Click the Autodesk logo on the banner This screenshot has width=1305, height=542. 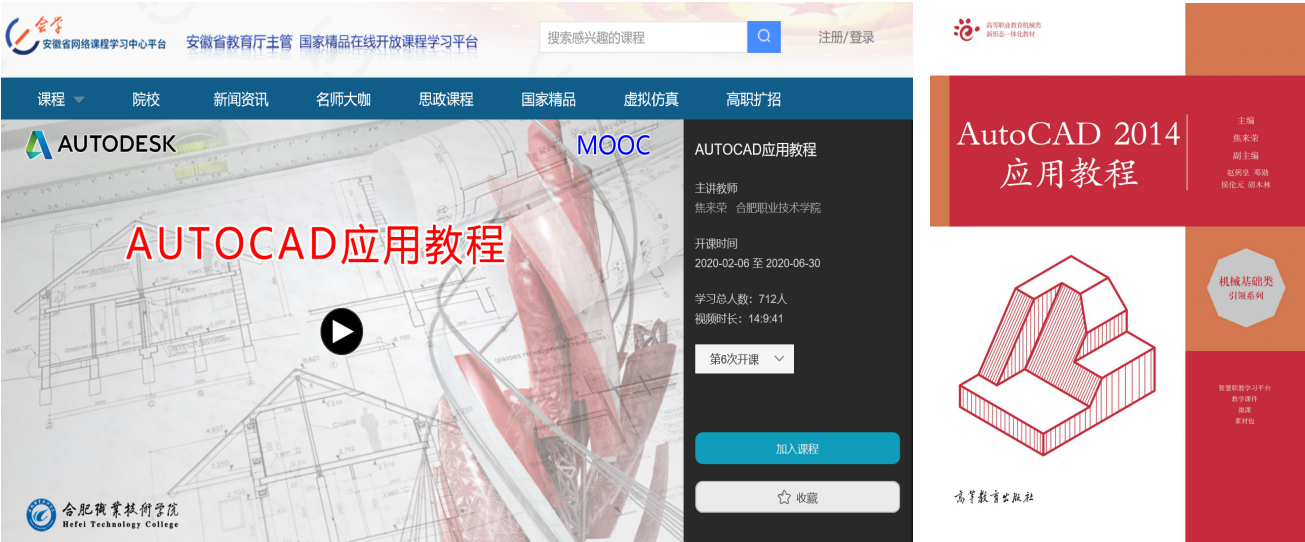[x=101, y=144]
